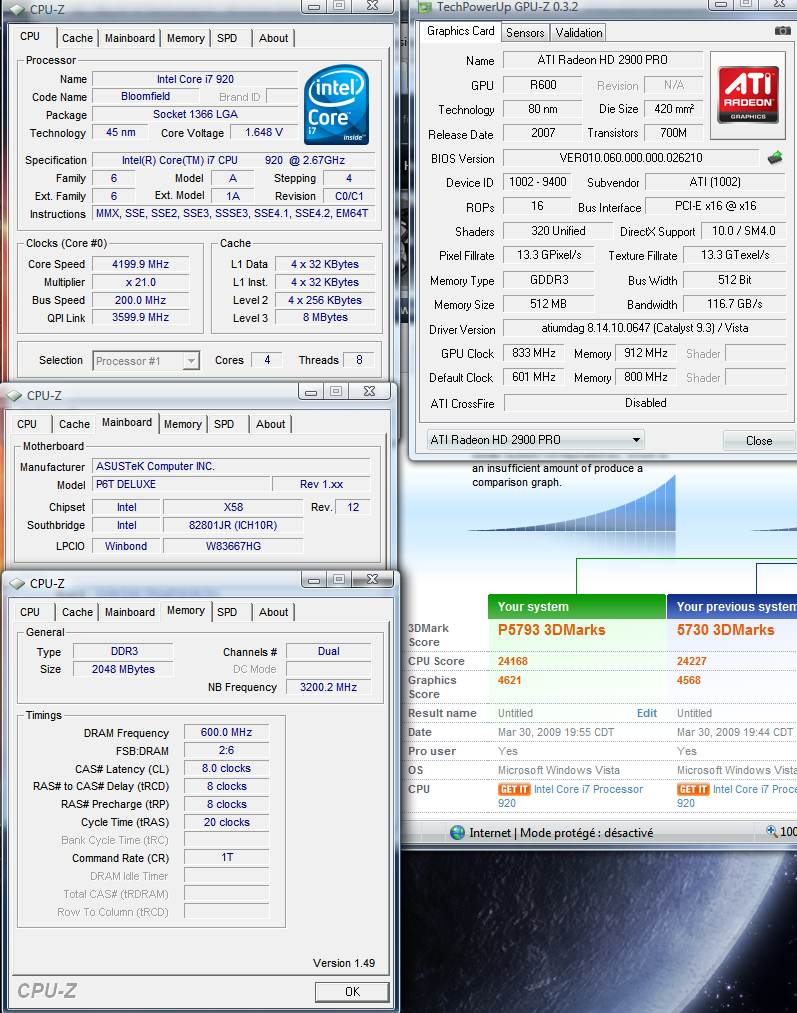This screenshot has width=797, height=1013.
Task: Click the Core Speed 4199.9 MHz value
Action: (141, 264)
